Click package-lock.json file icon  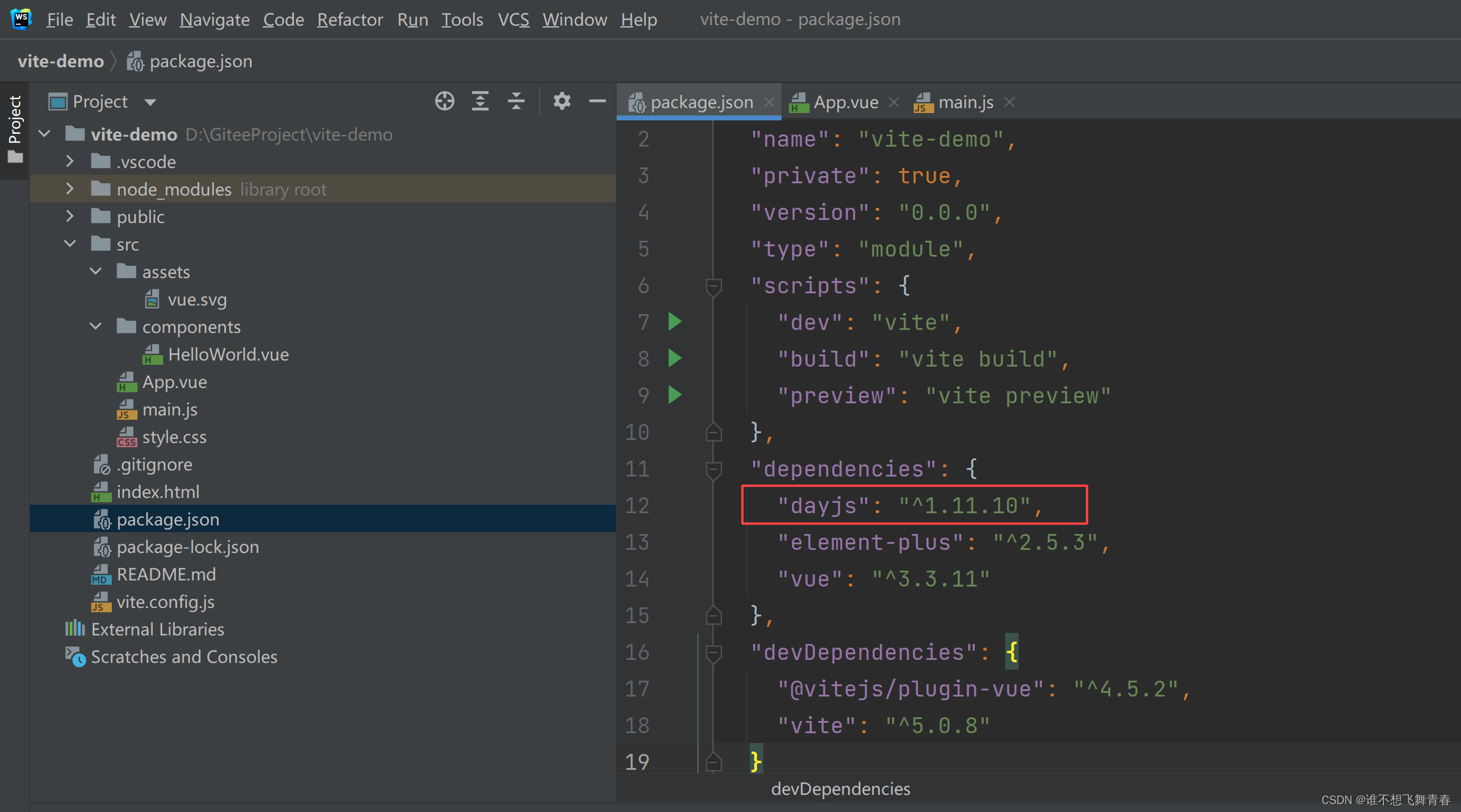[101, 547]
